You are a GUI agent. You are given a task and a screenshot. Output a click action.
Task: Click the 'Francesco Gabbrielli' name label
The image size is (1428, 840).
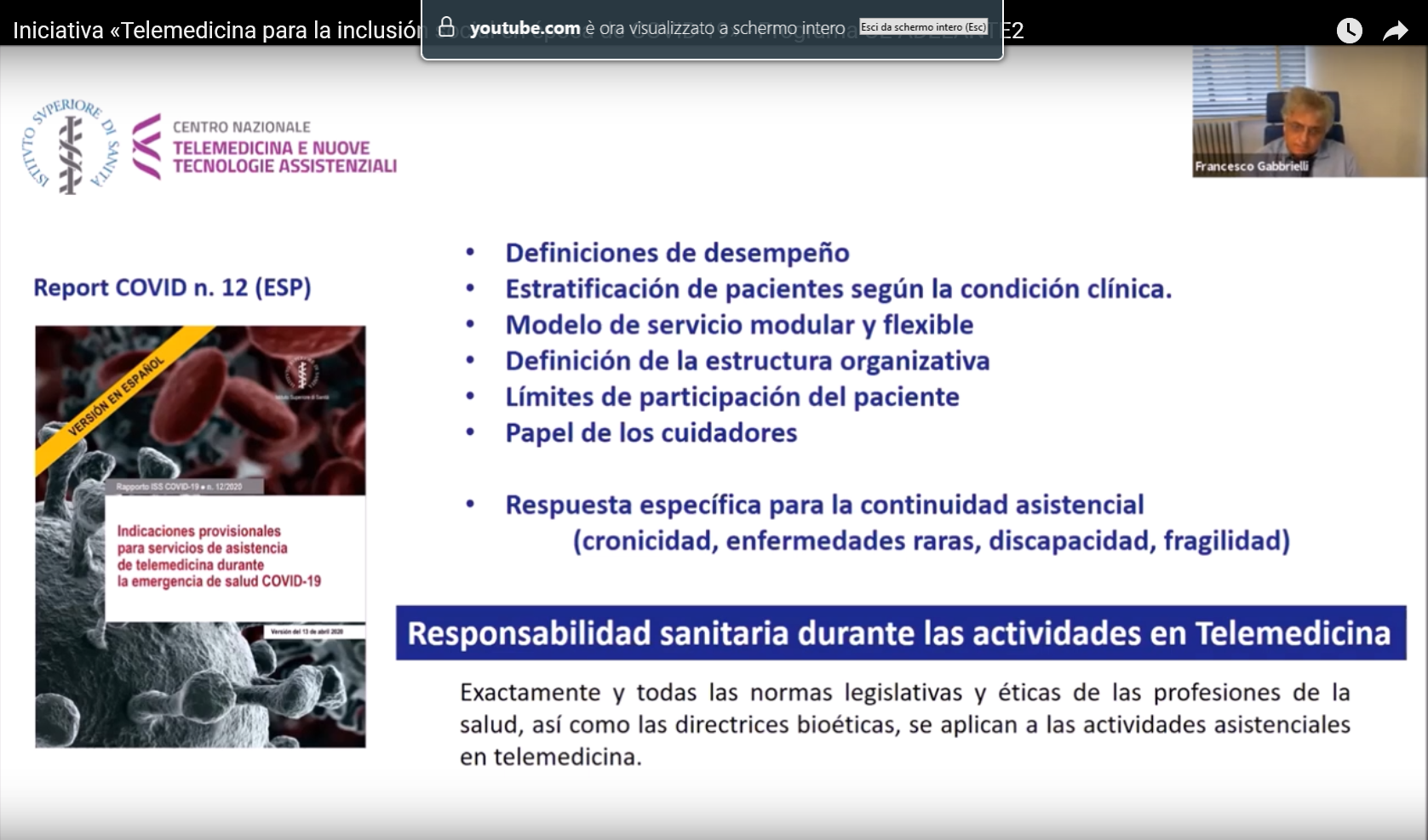(x=1251, y=167)
